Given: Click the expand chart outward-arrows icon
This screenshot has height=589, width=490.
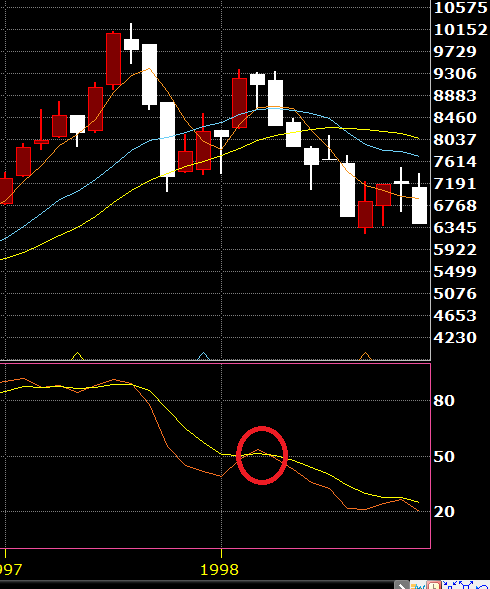Looking at the screenshot, I should (x=466, y=585).
